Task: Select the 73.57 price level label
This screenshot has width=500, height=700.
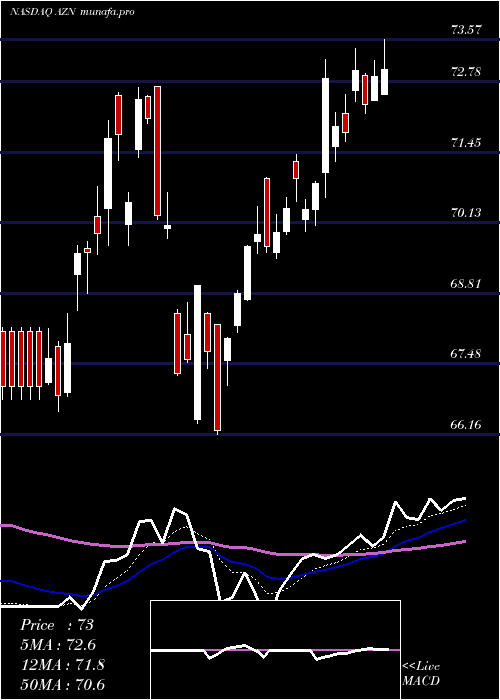Action: click(466, 30)
